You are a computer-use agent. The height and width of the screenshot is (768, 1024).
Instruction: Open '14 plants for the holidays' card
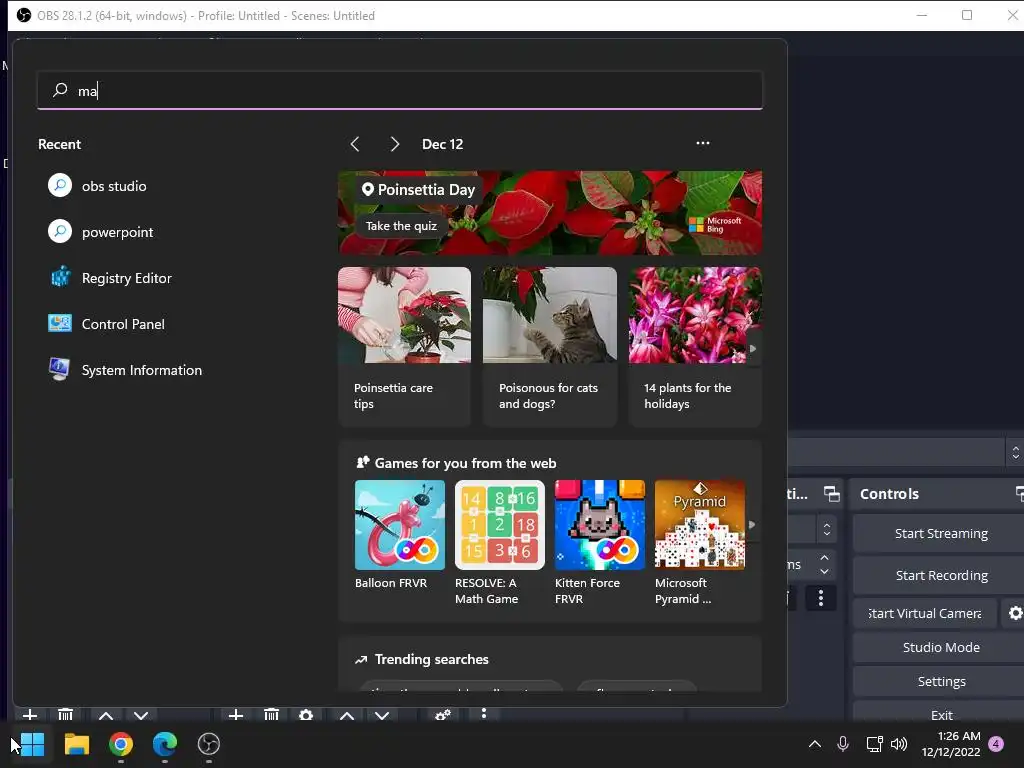point(695,346)
